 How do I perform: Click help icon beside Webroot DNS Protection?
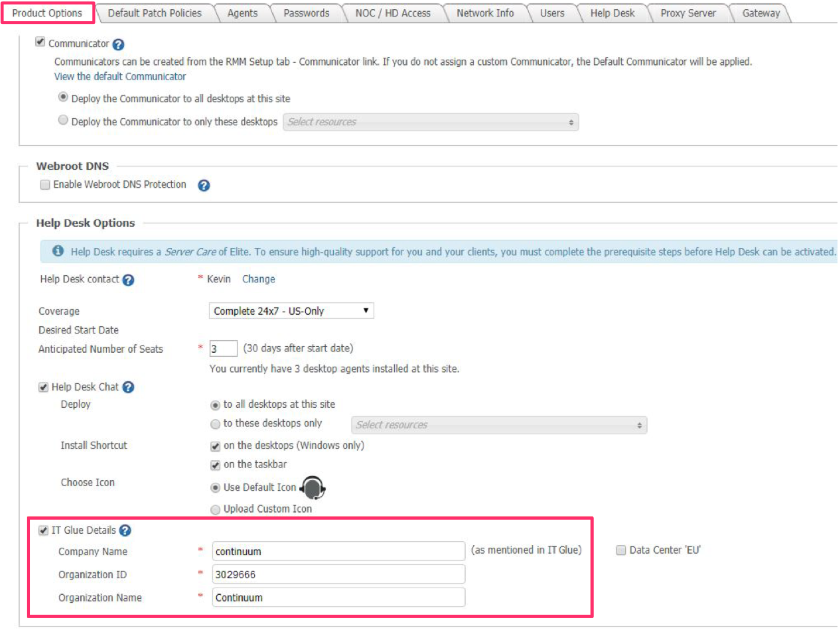coord(204,185)
